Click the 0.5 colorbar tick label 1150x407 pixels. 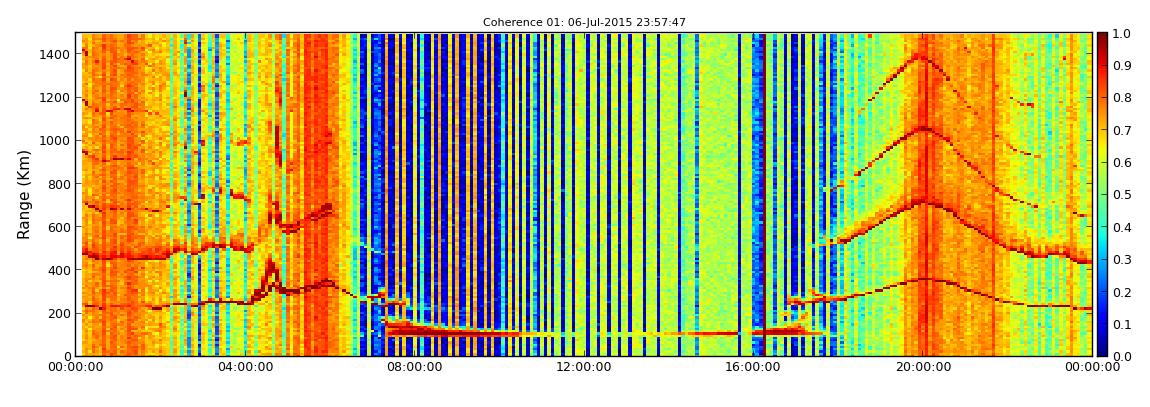[x=1122, y=195]
